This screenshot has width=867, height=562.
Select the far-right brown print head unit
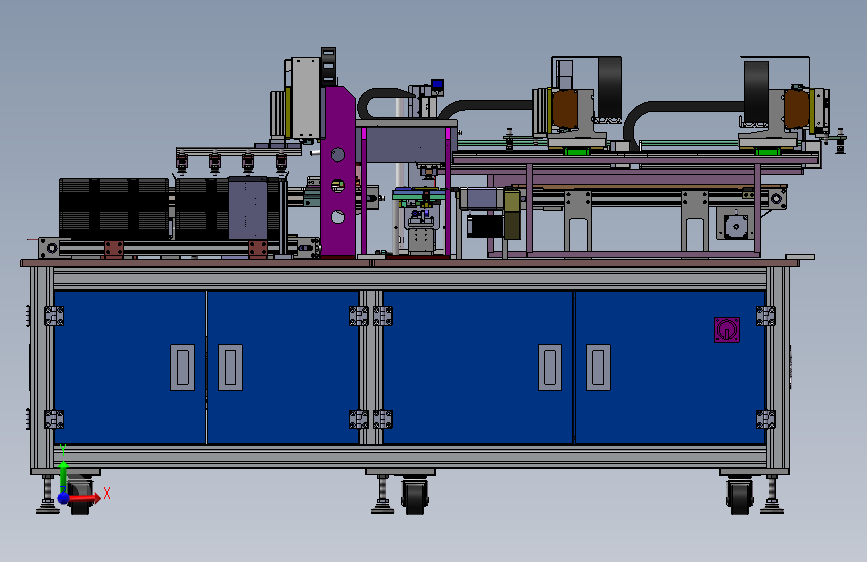point(796,109)
